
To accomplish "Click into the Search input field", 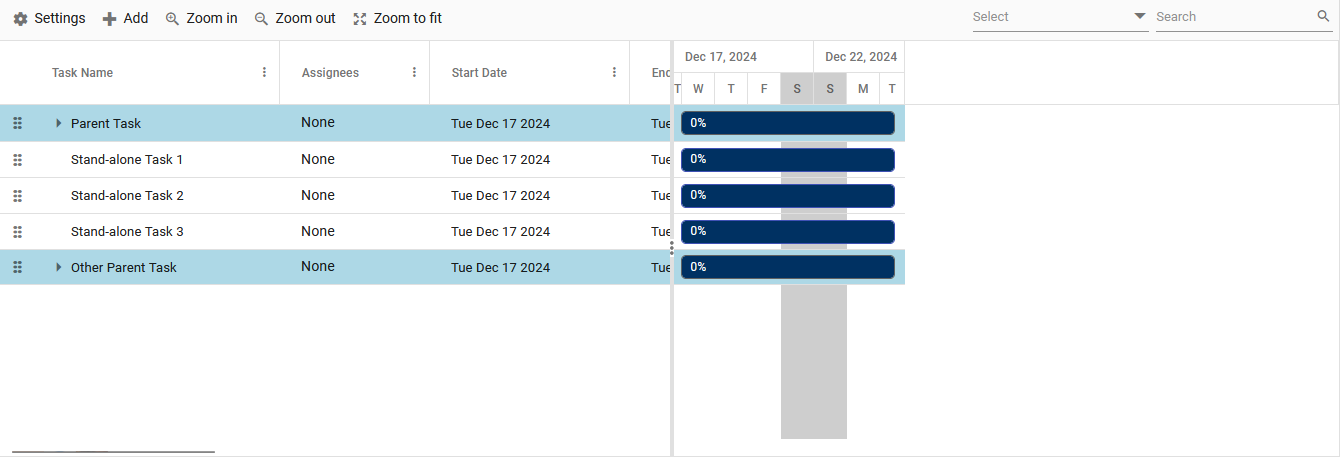I will pyautogui.click(x=1235, y=16).
